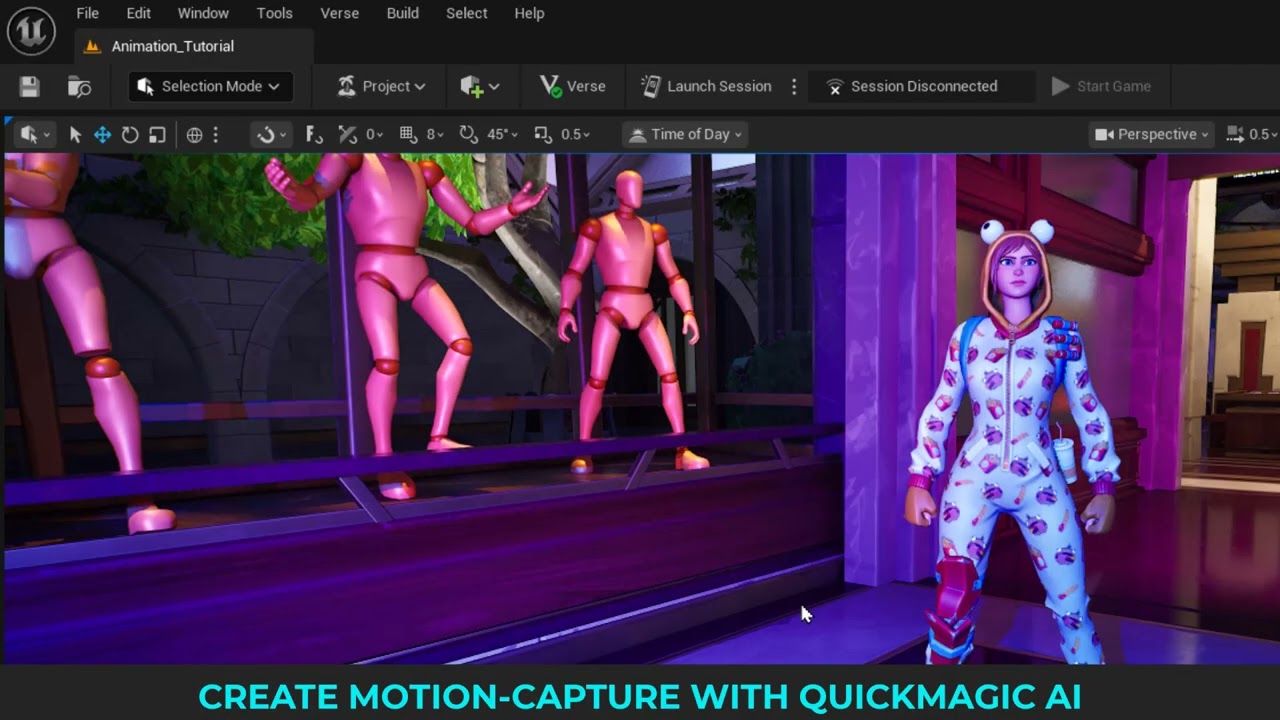This screenshot has width=1280, height=720.
Task: Open the Help menu
Action: click(x=529, y=13)
